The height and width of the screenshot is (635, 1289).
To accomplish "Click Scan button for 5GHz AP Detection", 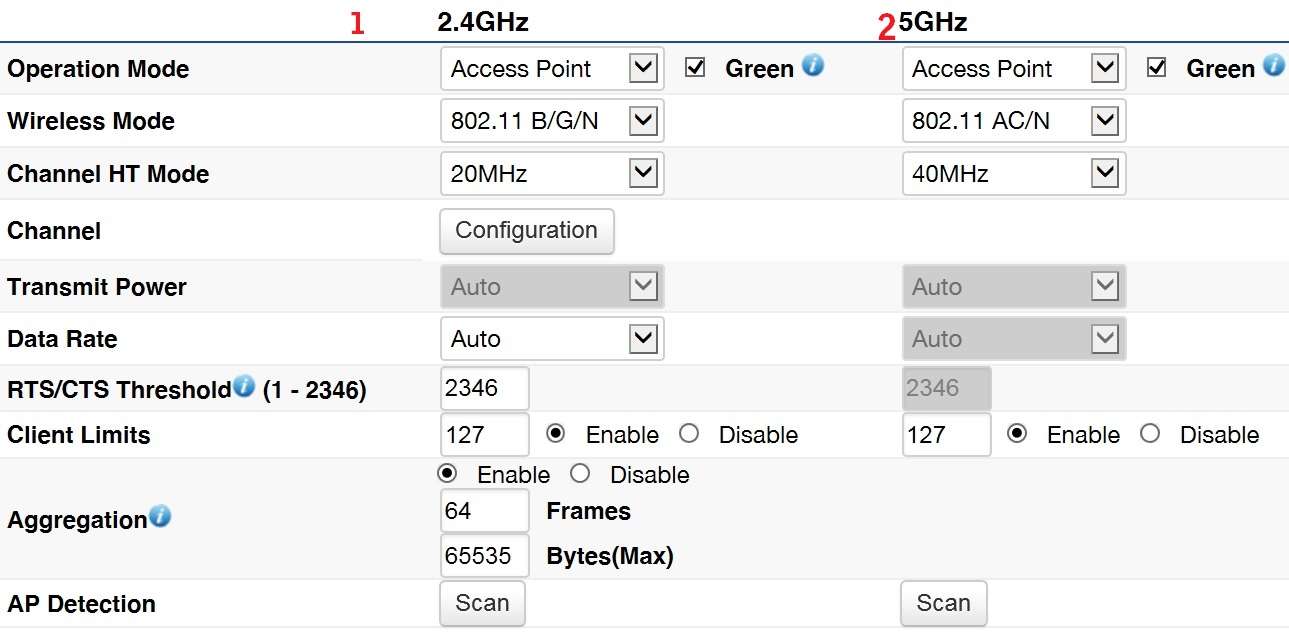I will click(x=943, y=603).
